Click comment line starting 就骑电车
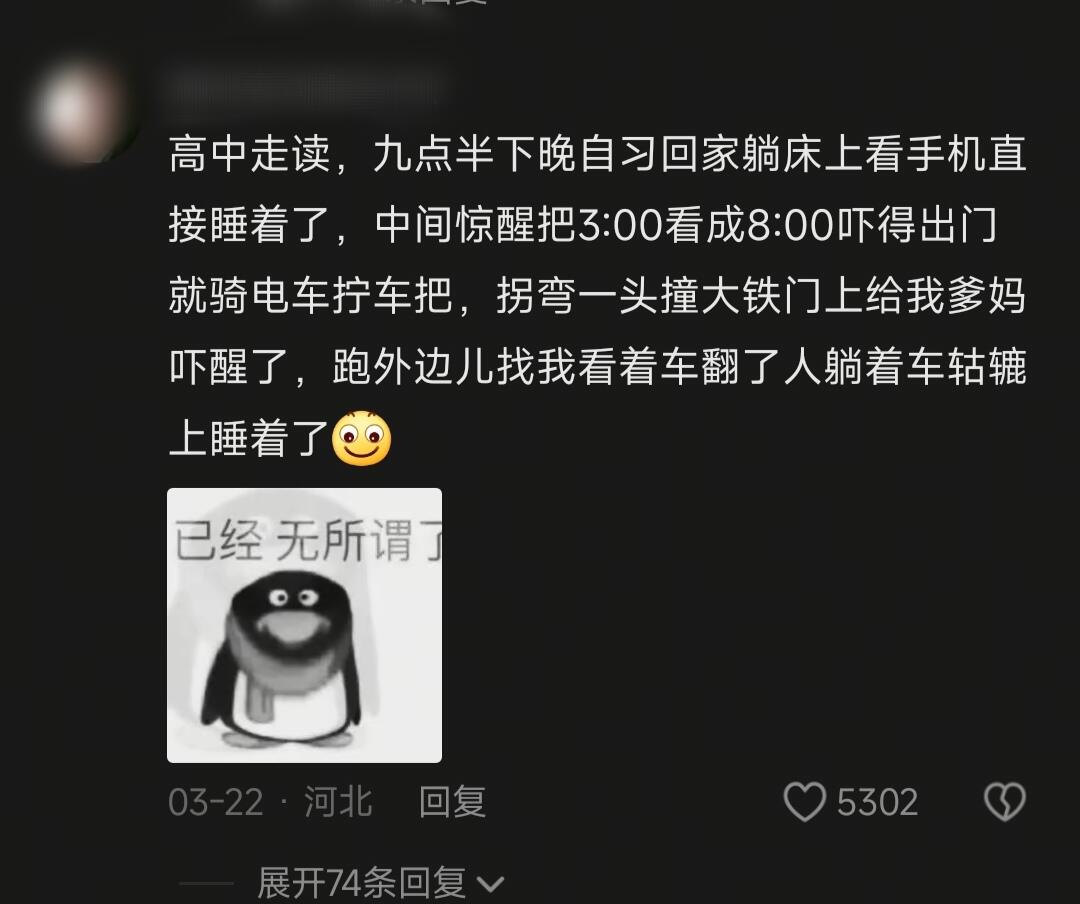Screen dimensions: 1080x904 coord(598,296)
